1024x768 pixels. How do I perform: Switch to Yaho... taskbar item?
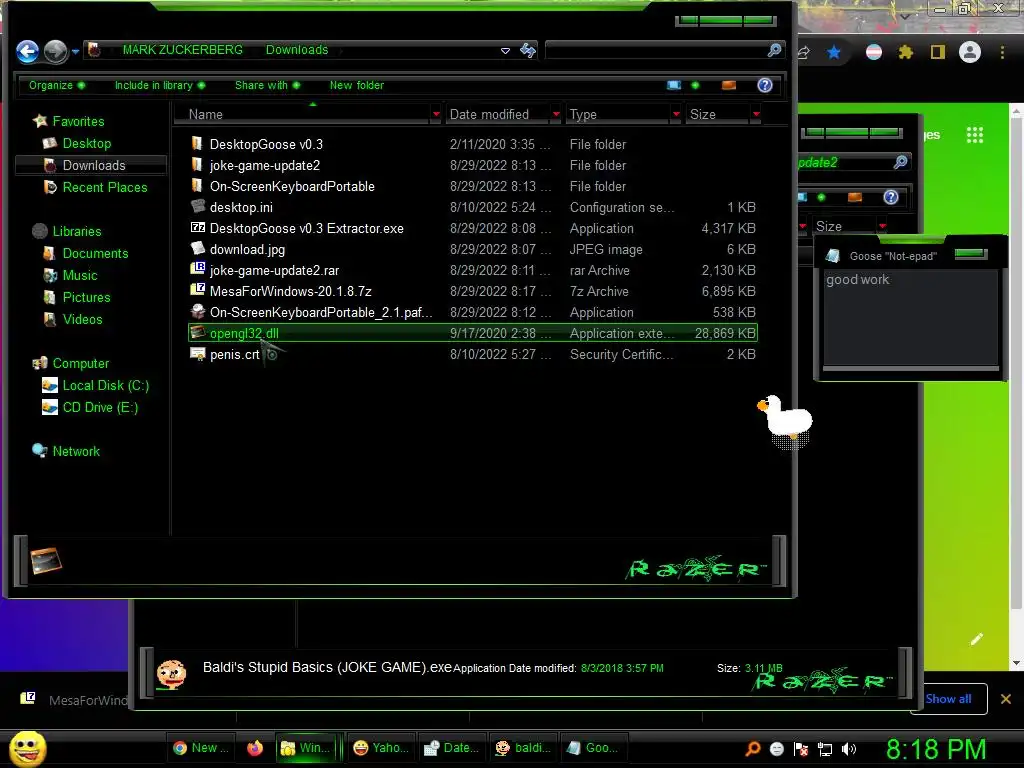pos(381,748)
